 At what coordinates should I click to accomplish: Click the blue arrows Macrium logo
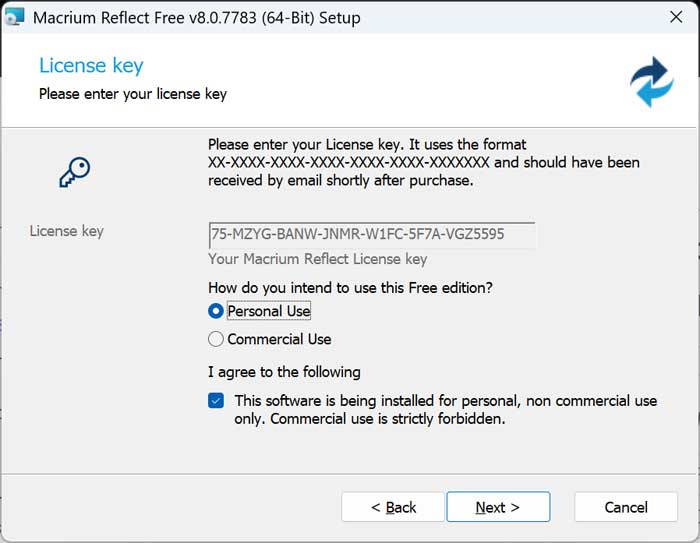tap(652, 82)
